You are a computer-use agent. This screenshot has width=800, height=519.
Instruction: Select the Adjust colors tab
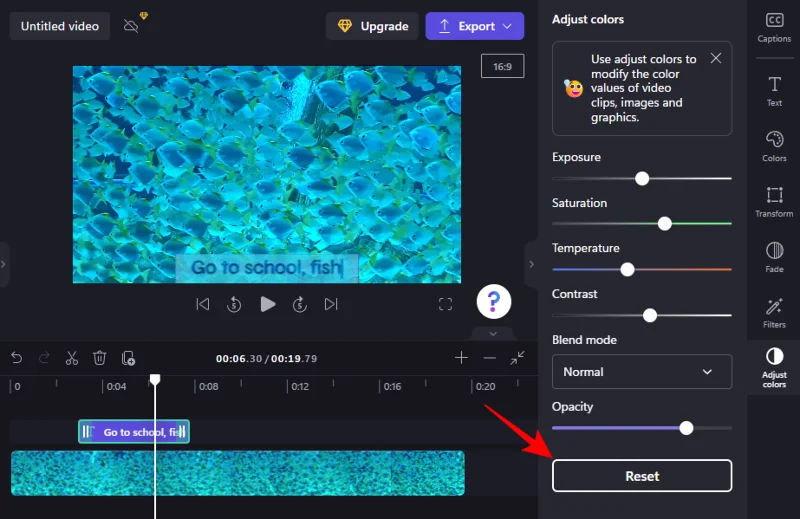773,367
